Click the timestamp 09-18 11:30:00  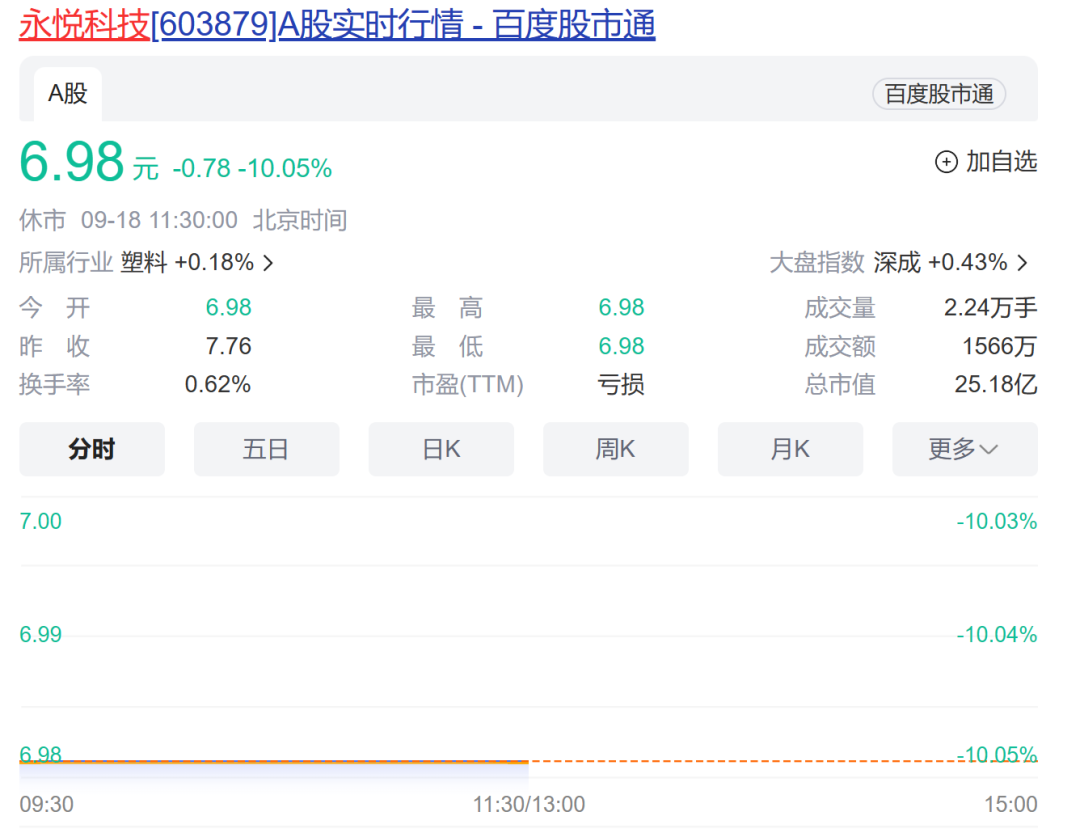(x=159, y=220)
